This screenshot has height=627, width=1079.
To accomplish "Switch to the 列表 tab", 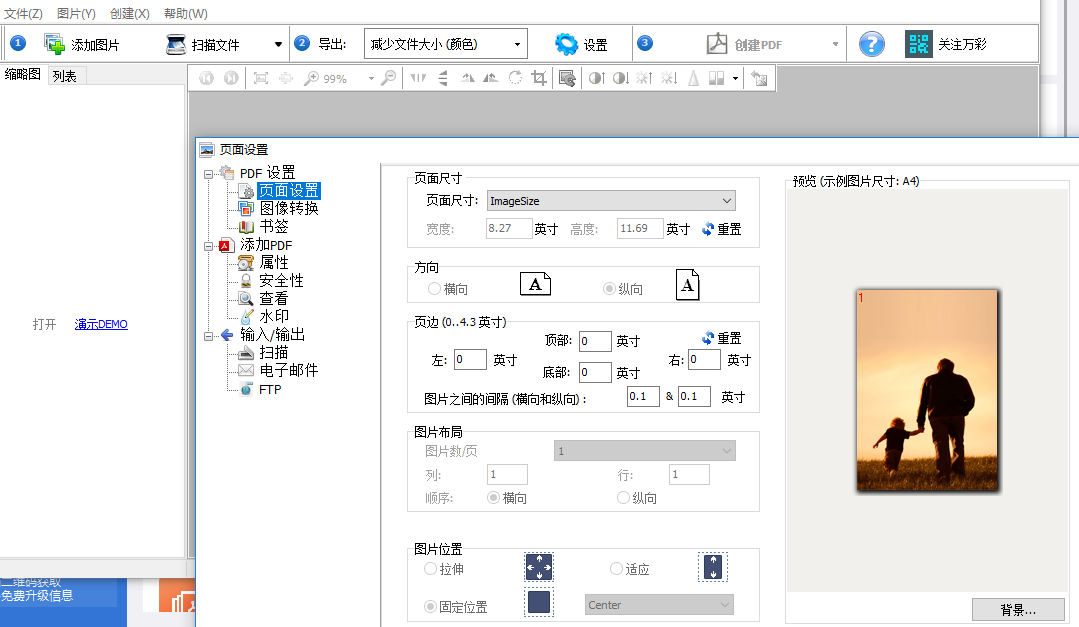I will click(x=64, y=75).
